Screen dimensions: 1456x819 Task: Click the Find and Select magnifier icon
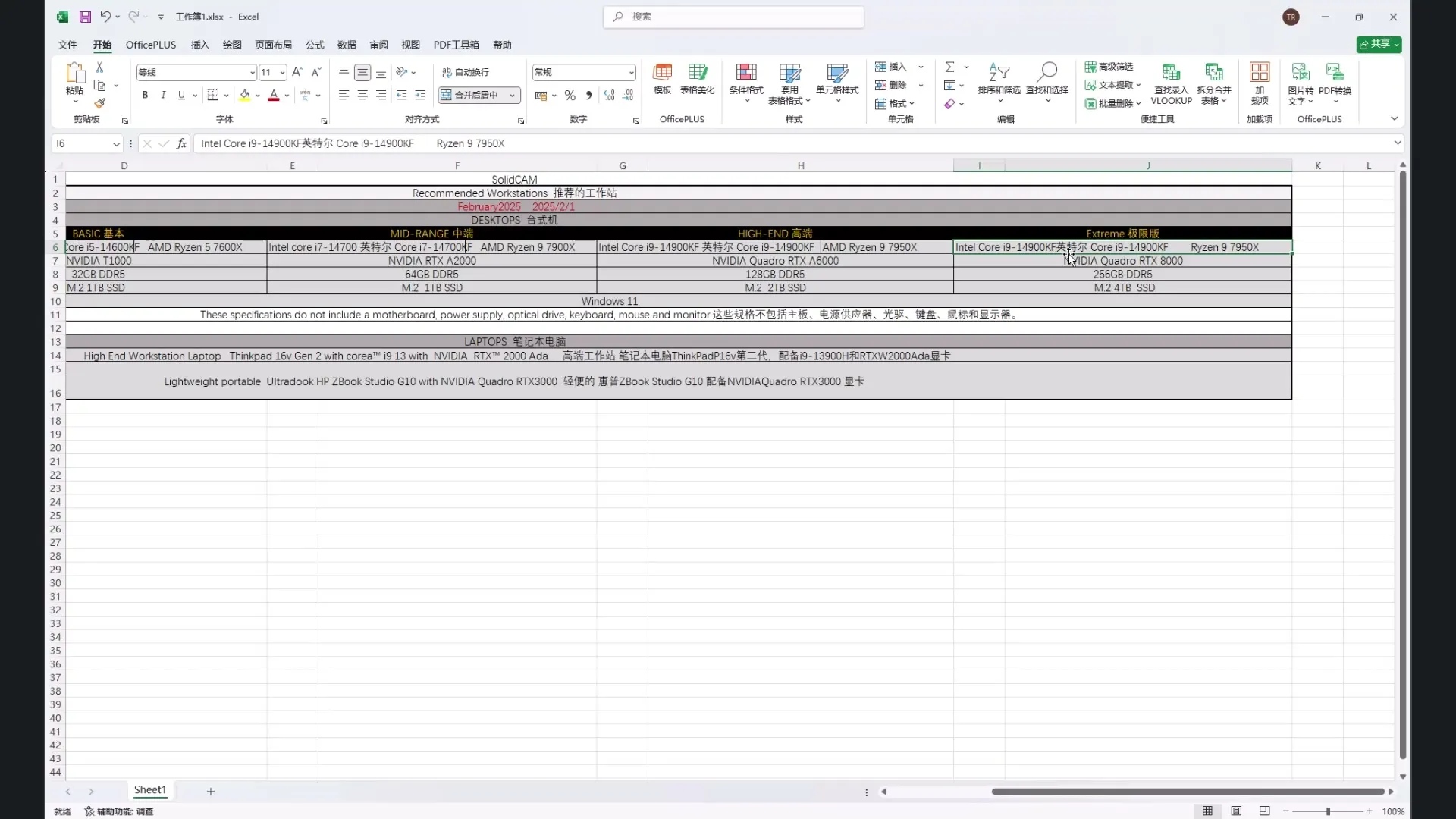pyautogui.click(x=1046, y=73)
